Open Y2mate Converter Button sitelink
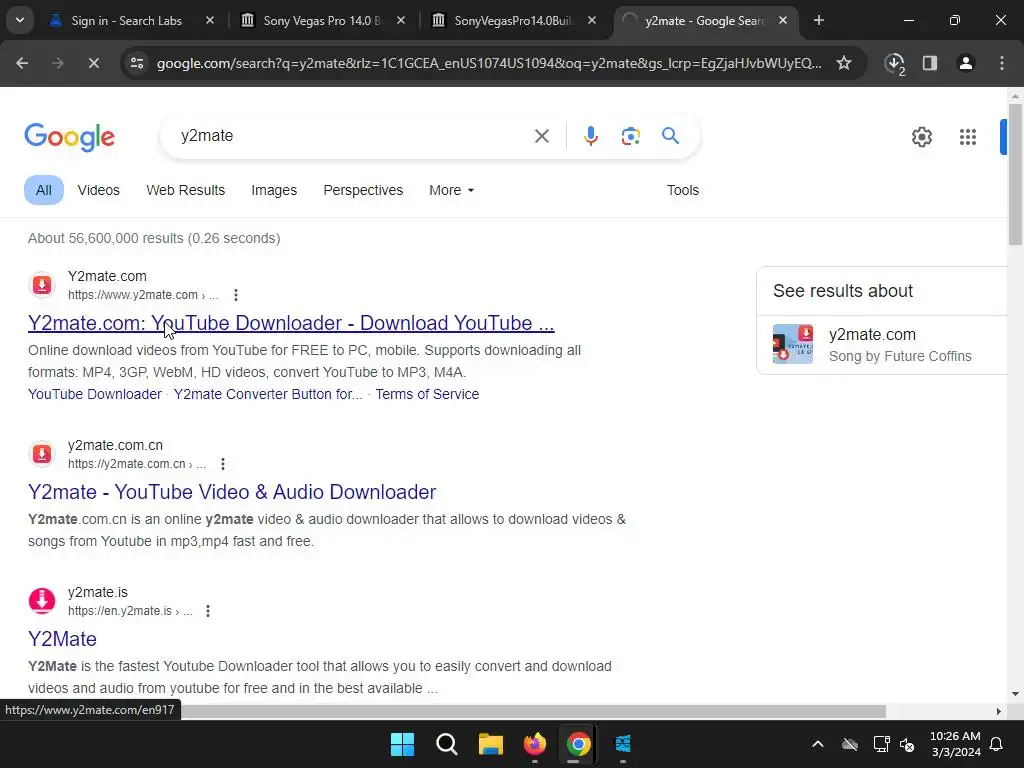 click(268, 394)
